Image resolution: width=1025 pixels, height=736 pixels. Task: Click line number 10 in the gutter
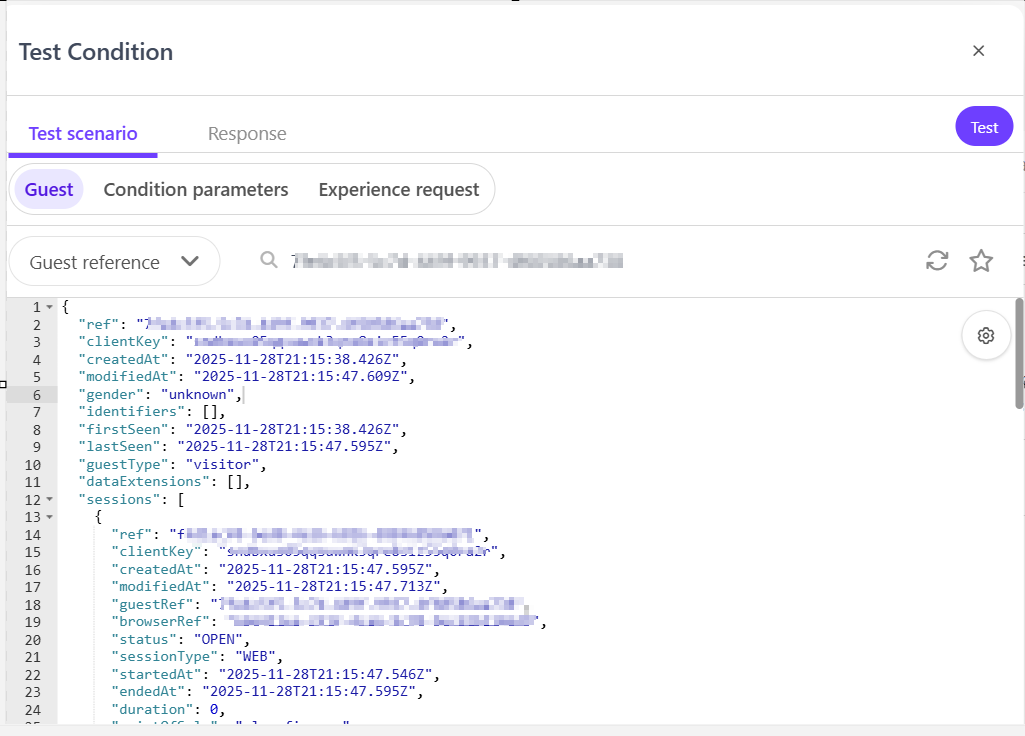coord(32,465)
